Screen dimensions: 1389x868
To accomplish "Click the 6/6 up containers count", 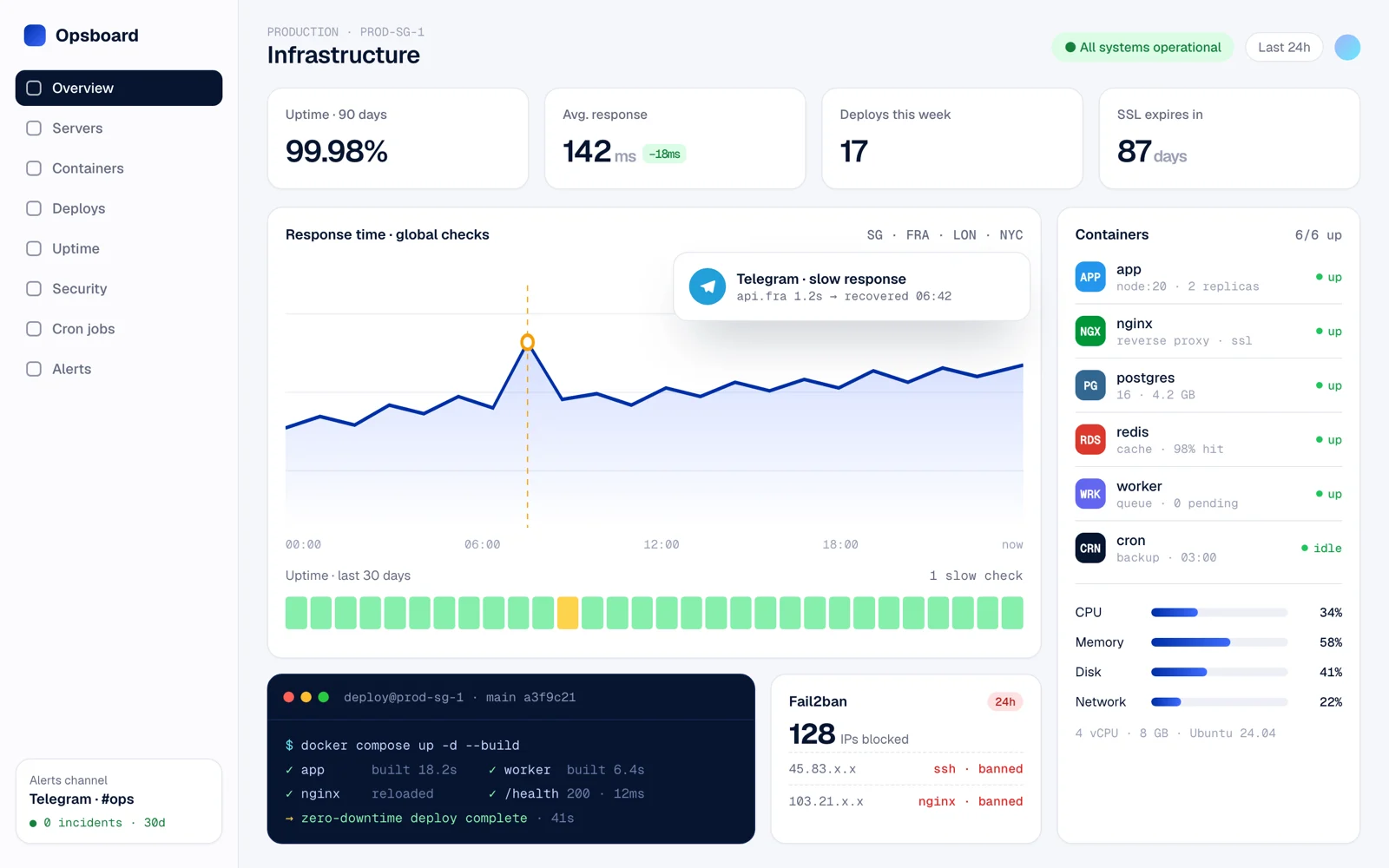I will [x=1318, y=235].
